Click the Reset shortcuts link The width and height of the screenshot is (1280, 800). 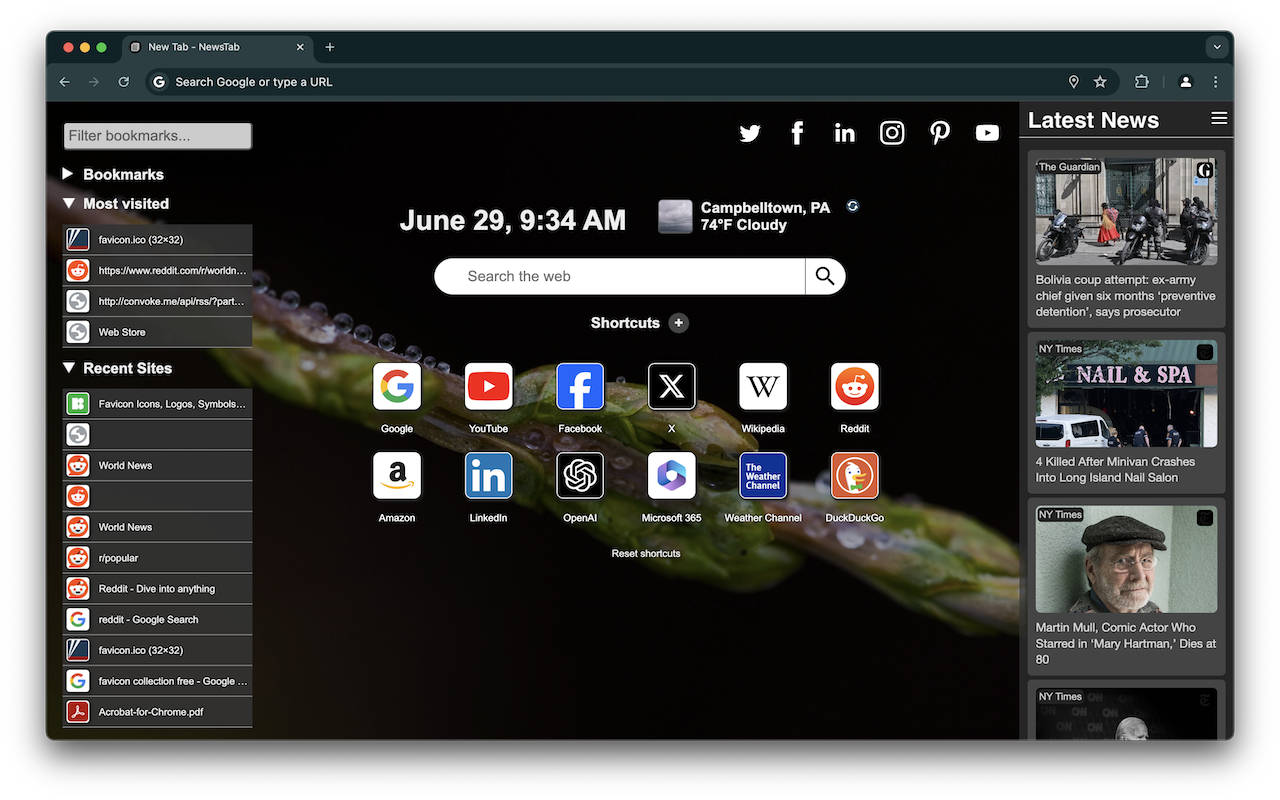tap(646, 553)
